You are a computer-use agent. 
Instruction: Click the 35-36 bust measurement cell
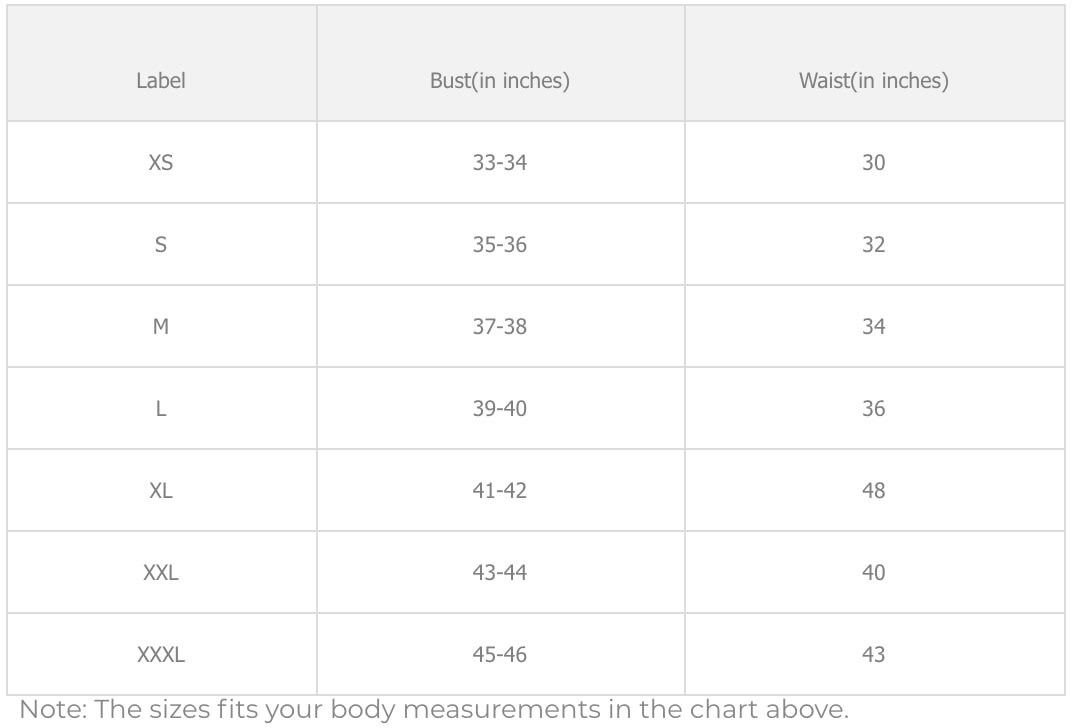point(500,245)
